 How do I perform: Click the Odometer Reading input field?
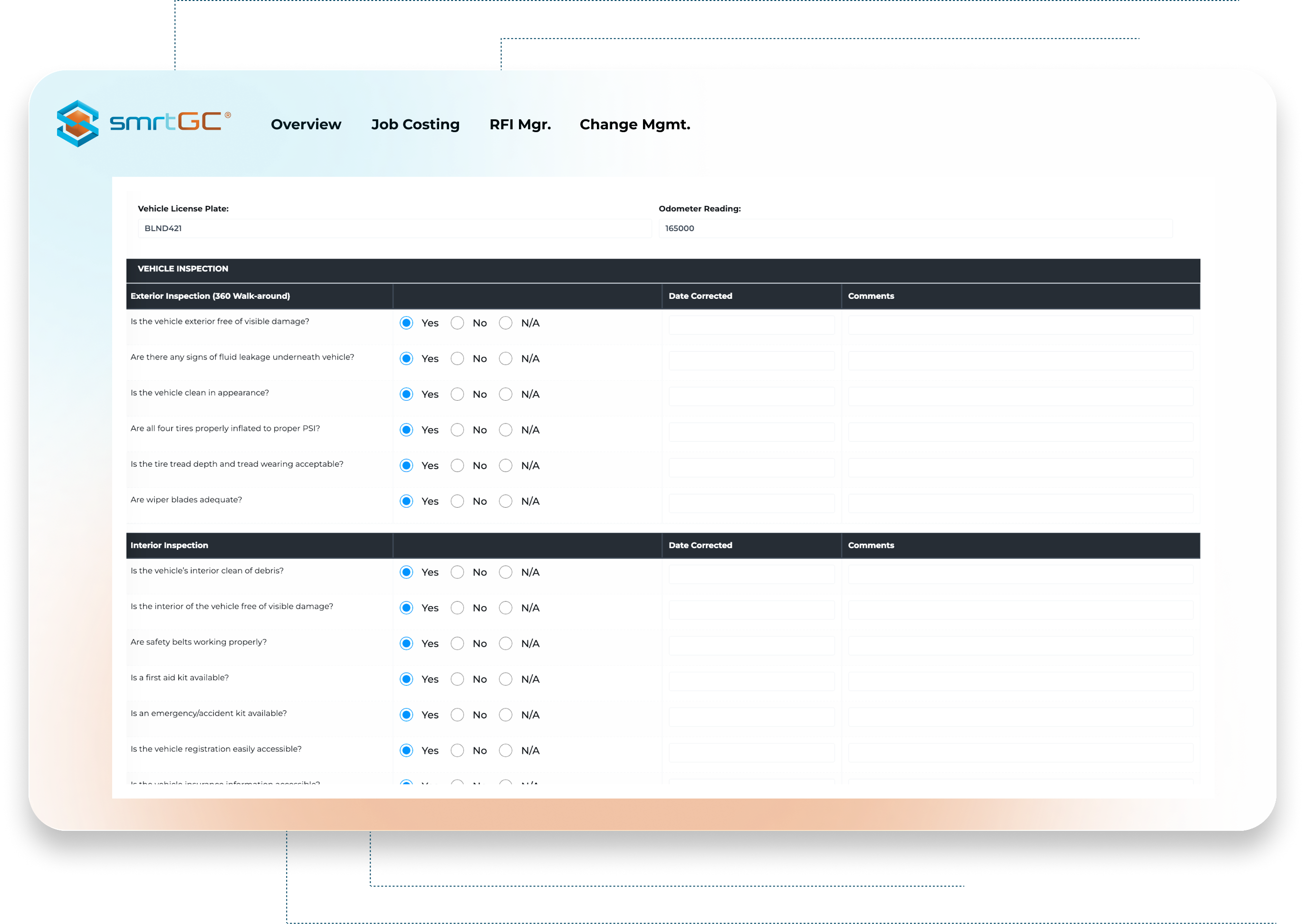coord(914,228)
